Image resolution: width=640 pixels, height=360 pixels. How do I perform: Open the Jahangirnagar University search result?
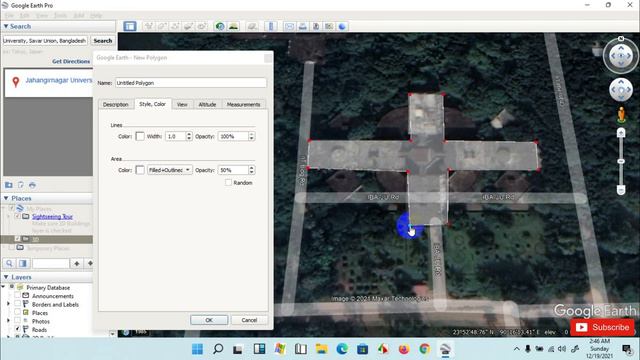point(49,82)
